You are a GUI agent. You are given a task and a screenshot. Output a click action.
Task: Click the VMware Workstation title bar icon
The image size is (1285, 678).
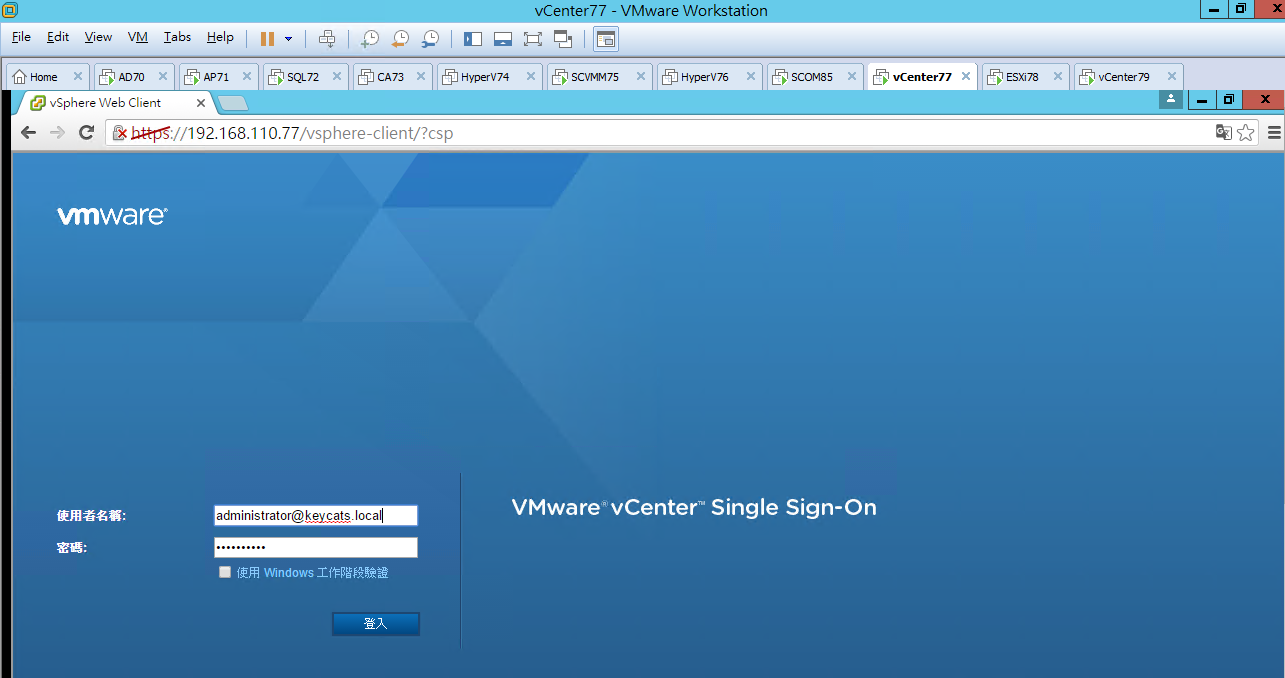click(x=10, y=10)
